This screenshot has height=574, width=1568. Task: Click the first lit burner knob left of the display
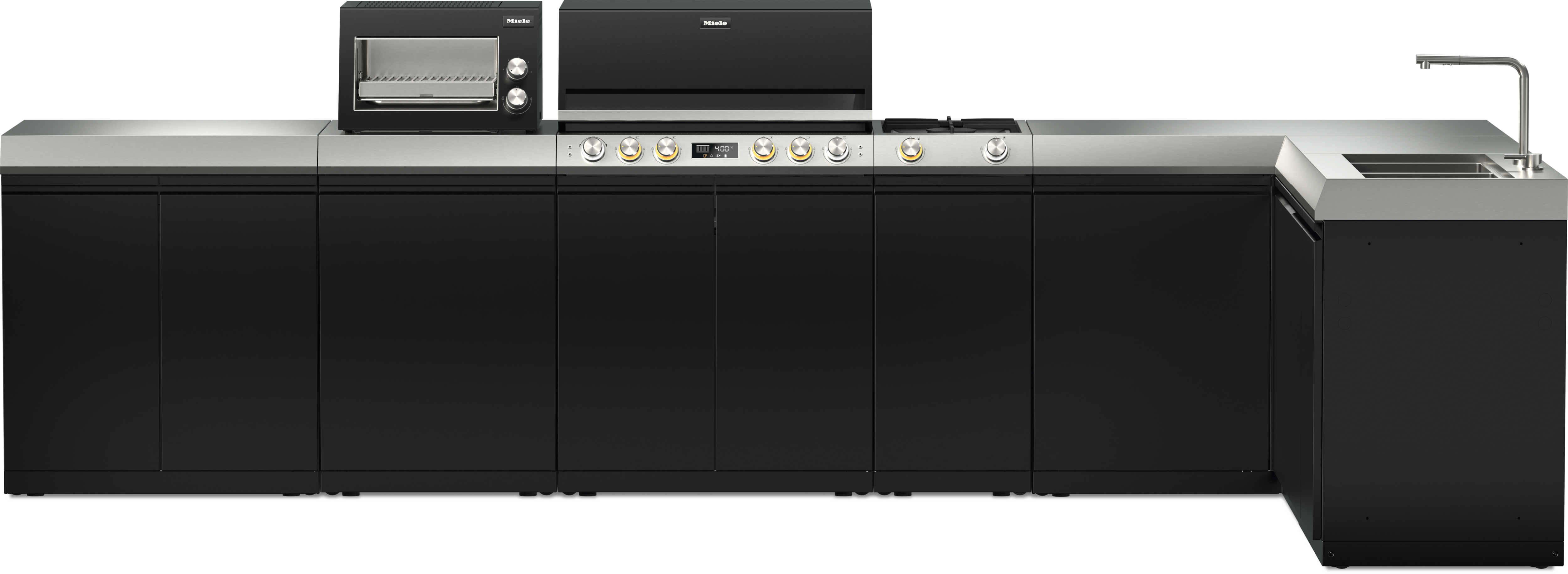point(630,150)
